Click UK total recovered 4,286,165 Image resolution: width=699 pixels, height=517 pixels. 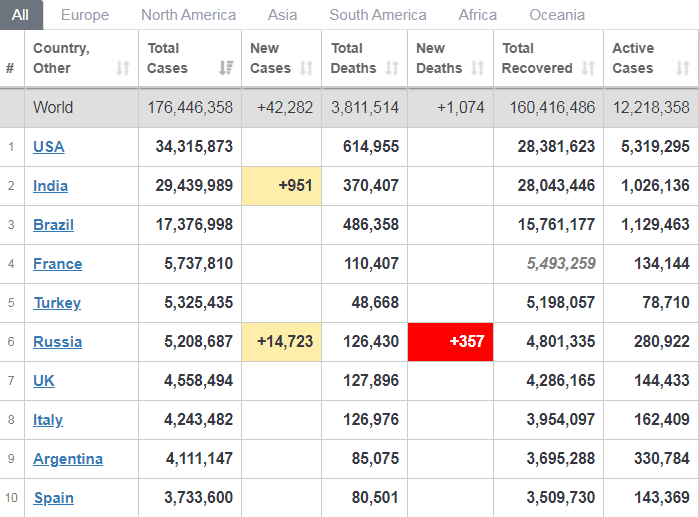click(x=561, y=381)
